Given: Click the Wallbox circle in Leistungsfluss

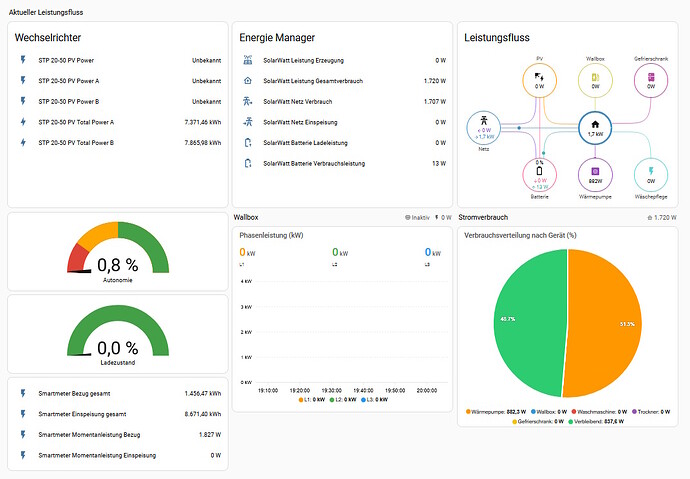Looking at the screenshot, I should pos(595,81).
